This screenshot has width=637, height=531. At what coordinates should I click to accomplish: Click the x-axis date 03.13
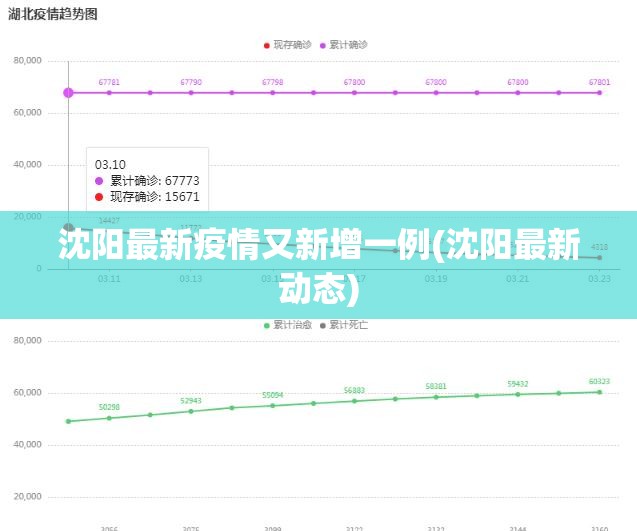pos(191,279)
